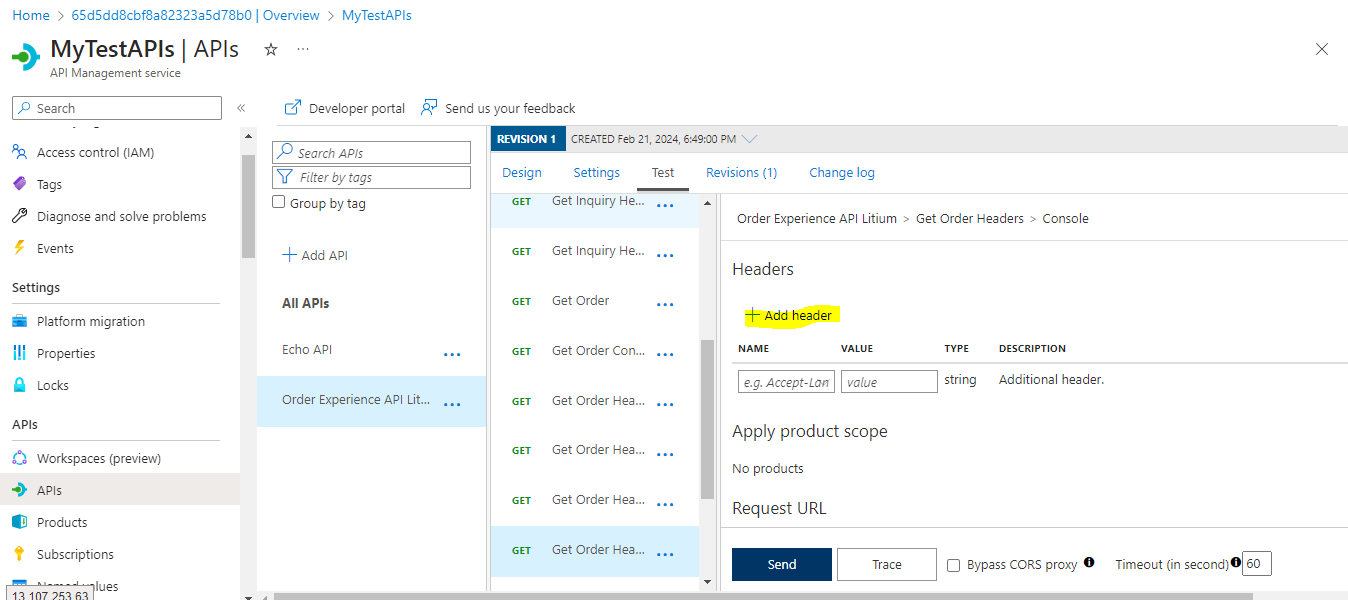Viewport: 1348px width, 600px height.
Task: Click the API Management service logo icon
Action: click(26, 57)
